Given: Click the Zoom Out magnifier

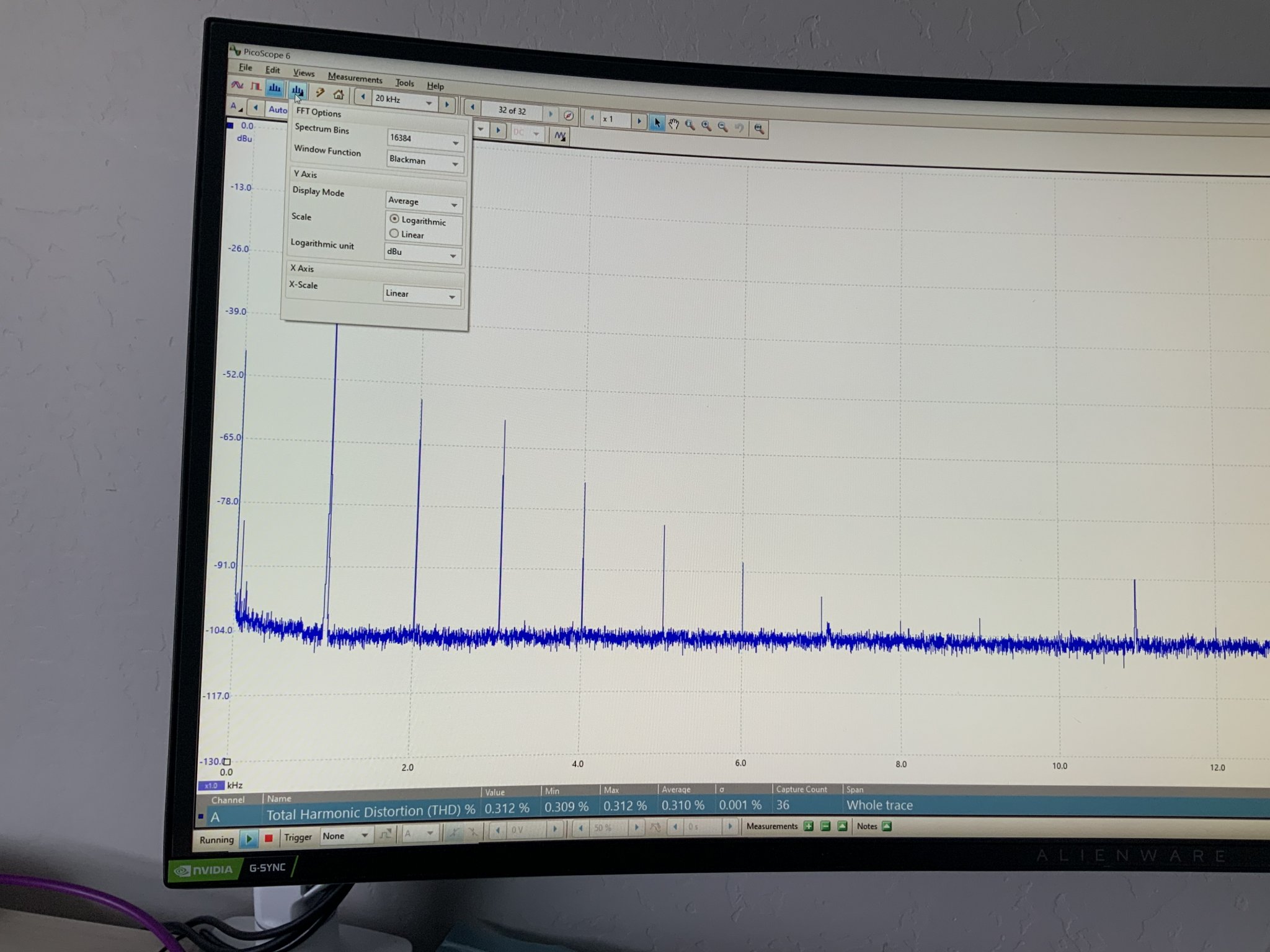Looking at the screenshot, I should click(x=723, y=126).
